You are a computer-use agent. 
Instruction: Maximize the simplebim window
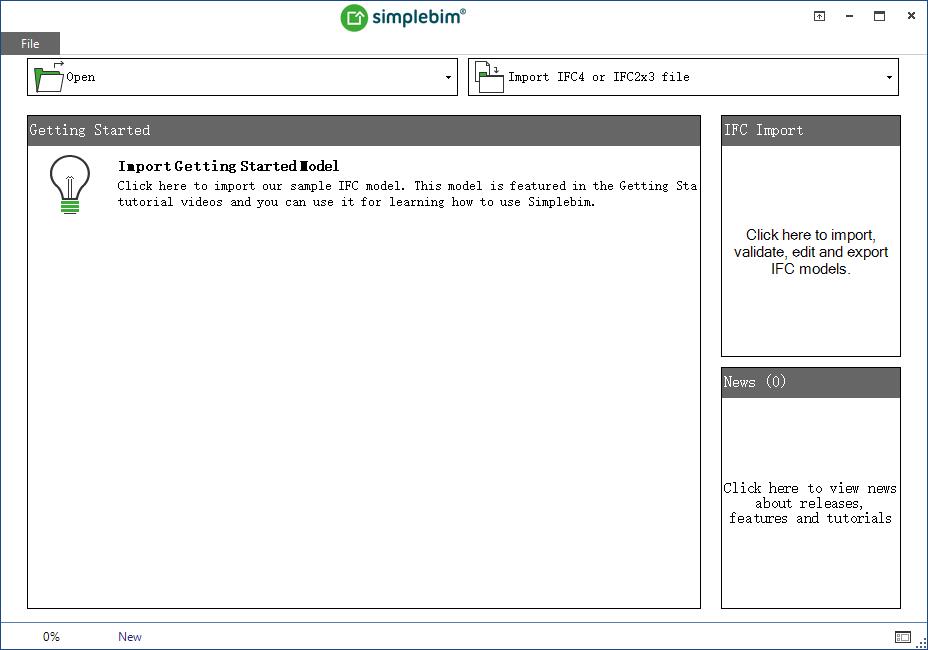(879, 16)
